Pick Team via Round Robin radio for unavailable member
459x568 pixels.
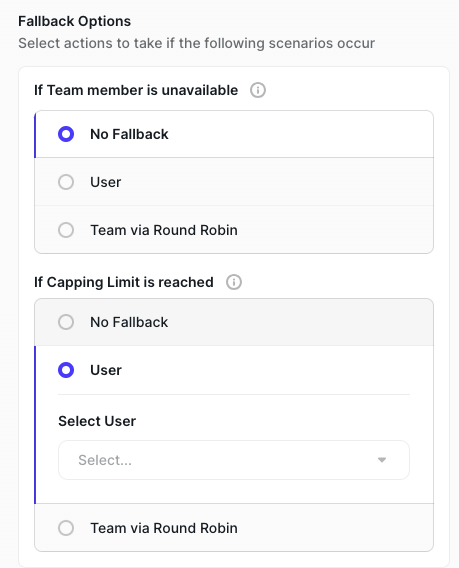tap(66, 230)
